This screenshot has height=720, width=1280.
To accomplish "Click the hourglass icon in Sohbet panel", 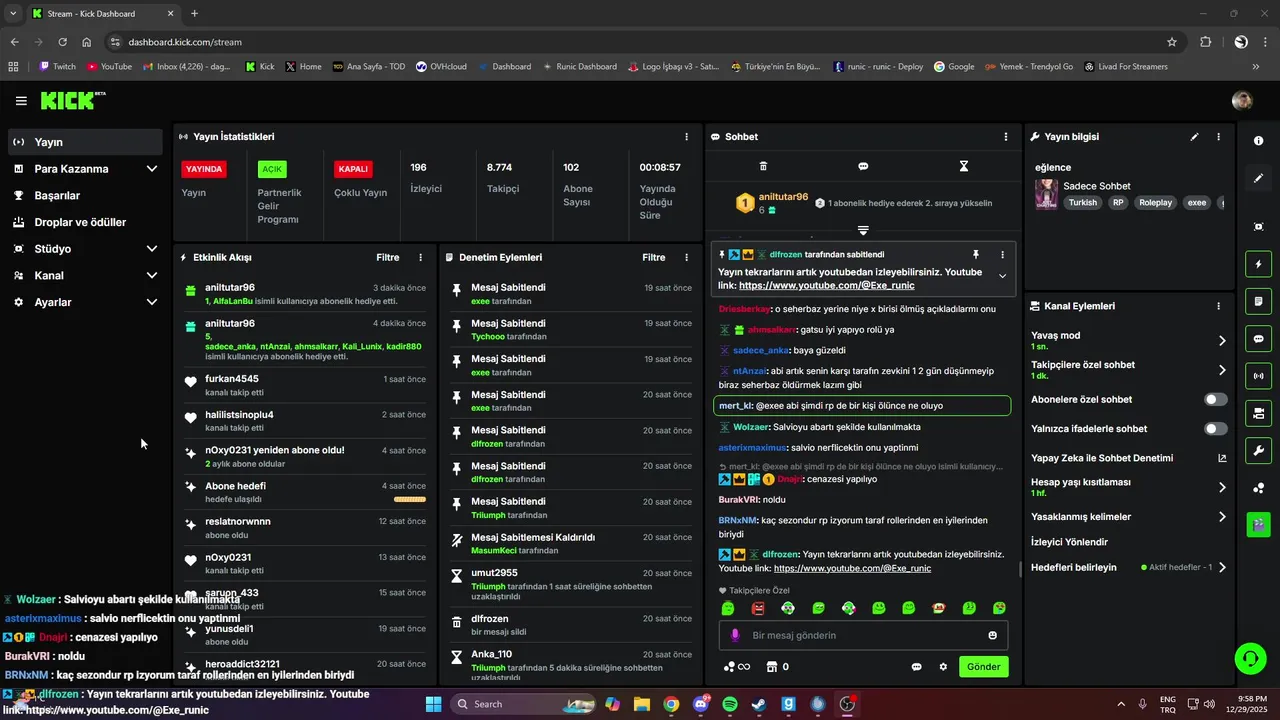I will point(964,166).
